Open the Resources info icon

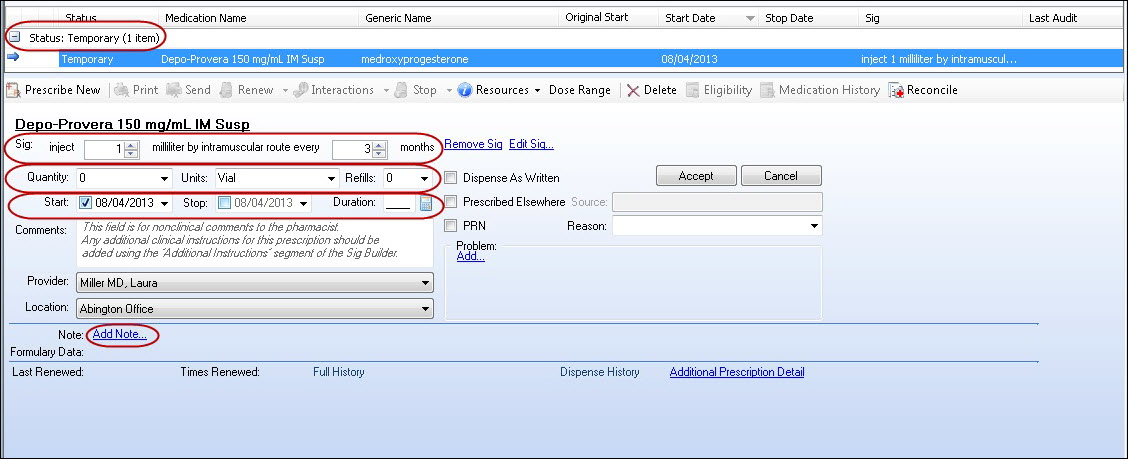(x=465, y=90)
